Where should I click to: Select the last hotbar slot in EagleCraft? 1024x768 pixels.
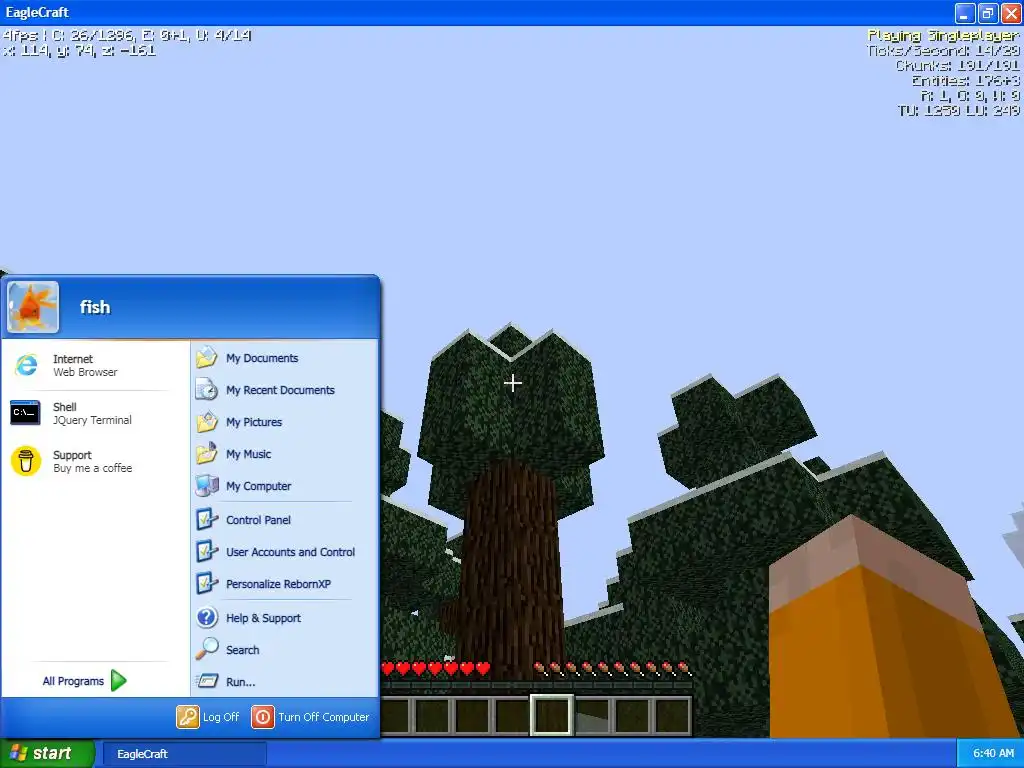[672, 716]
